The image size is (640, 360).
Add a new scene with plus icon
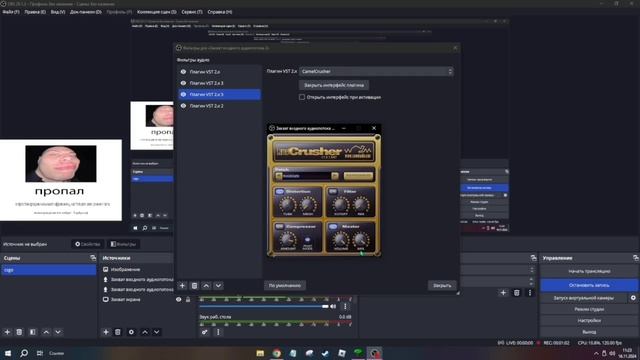point(7,332)
